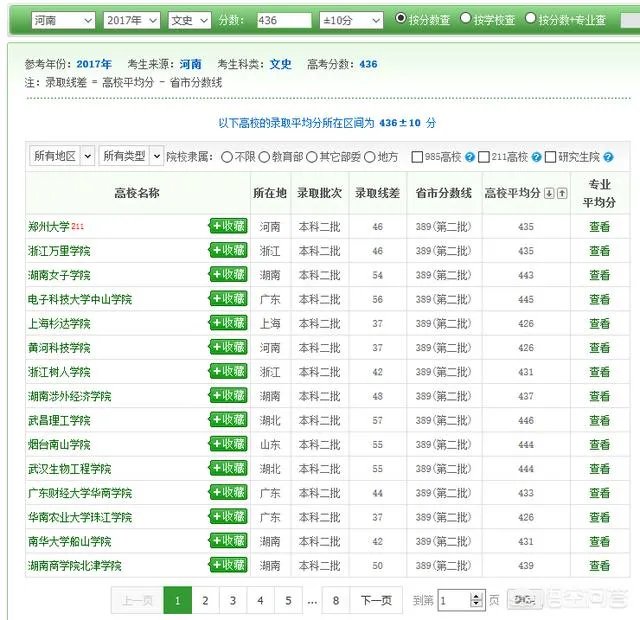
Task: Open the ±10分 range dropdown
Action: 351,20
